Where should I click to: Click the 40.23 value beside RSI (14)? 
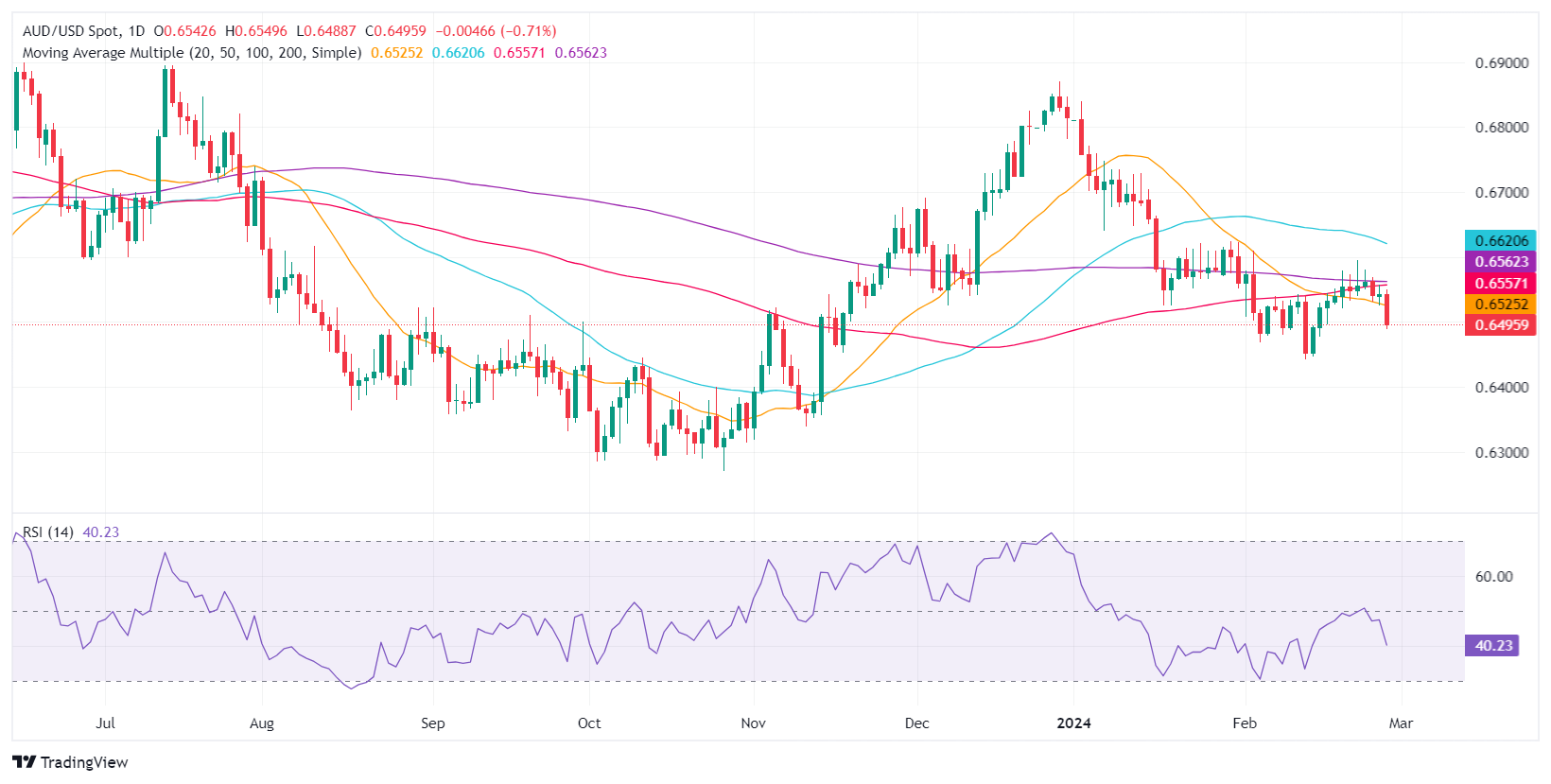(x=101, y=532)
